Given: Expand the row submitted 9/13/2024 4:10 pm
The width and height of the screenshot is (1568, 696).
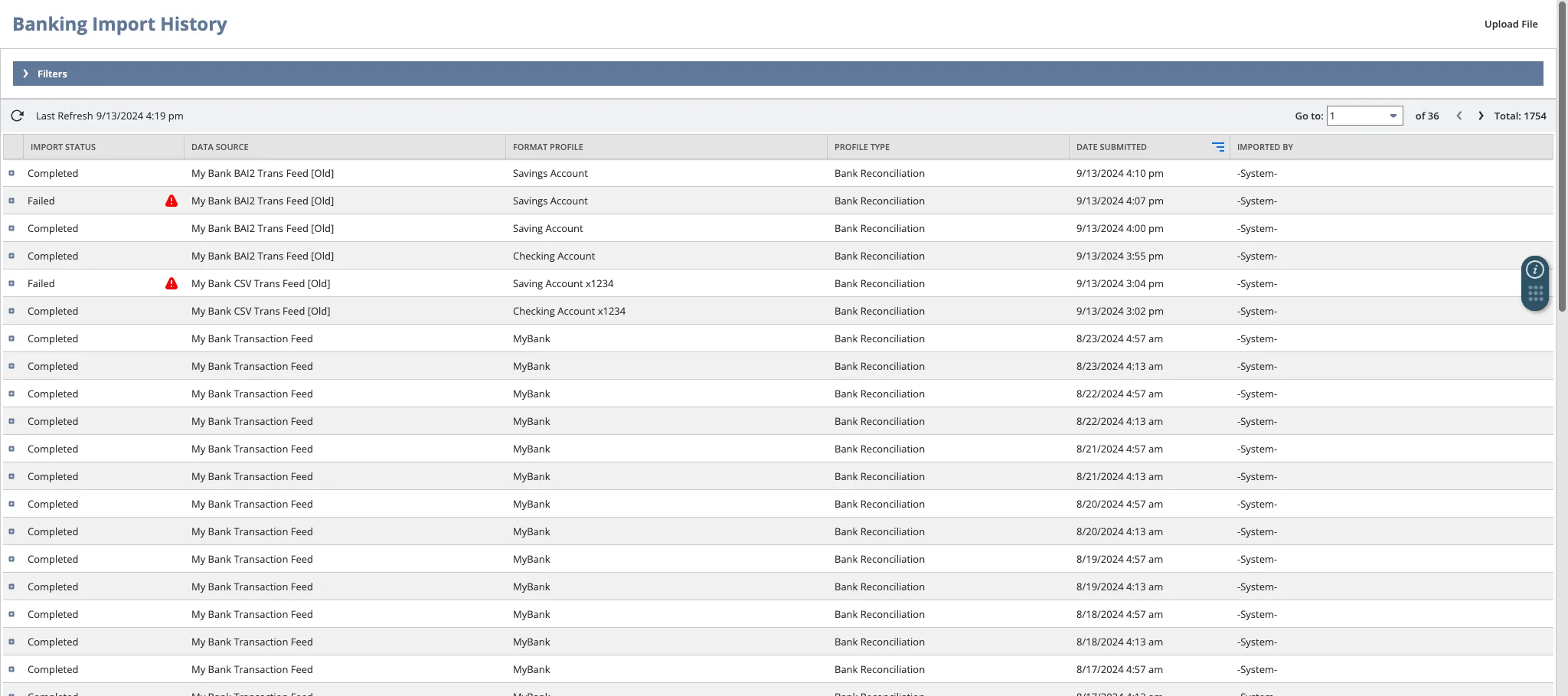Looking at the screenshot, I should 11,173.
